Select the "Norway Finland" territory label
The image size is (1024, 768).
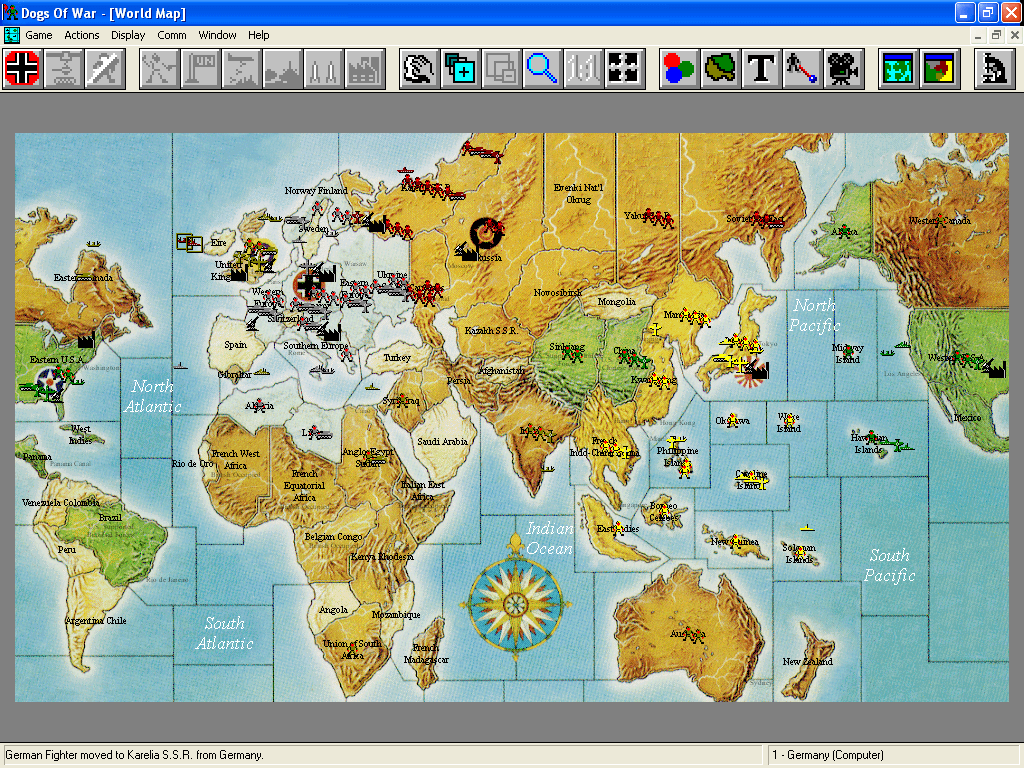tap(316, 191)
